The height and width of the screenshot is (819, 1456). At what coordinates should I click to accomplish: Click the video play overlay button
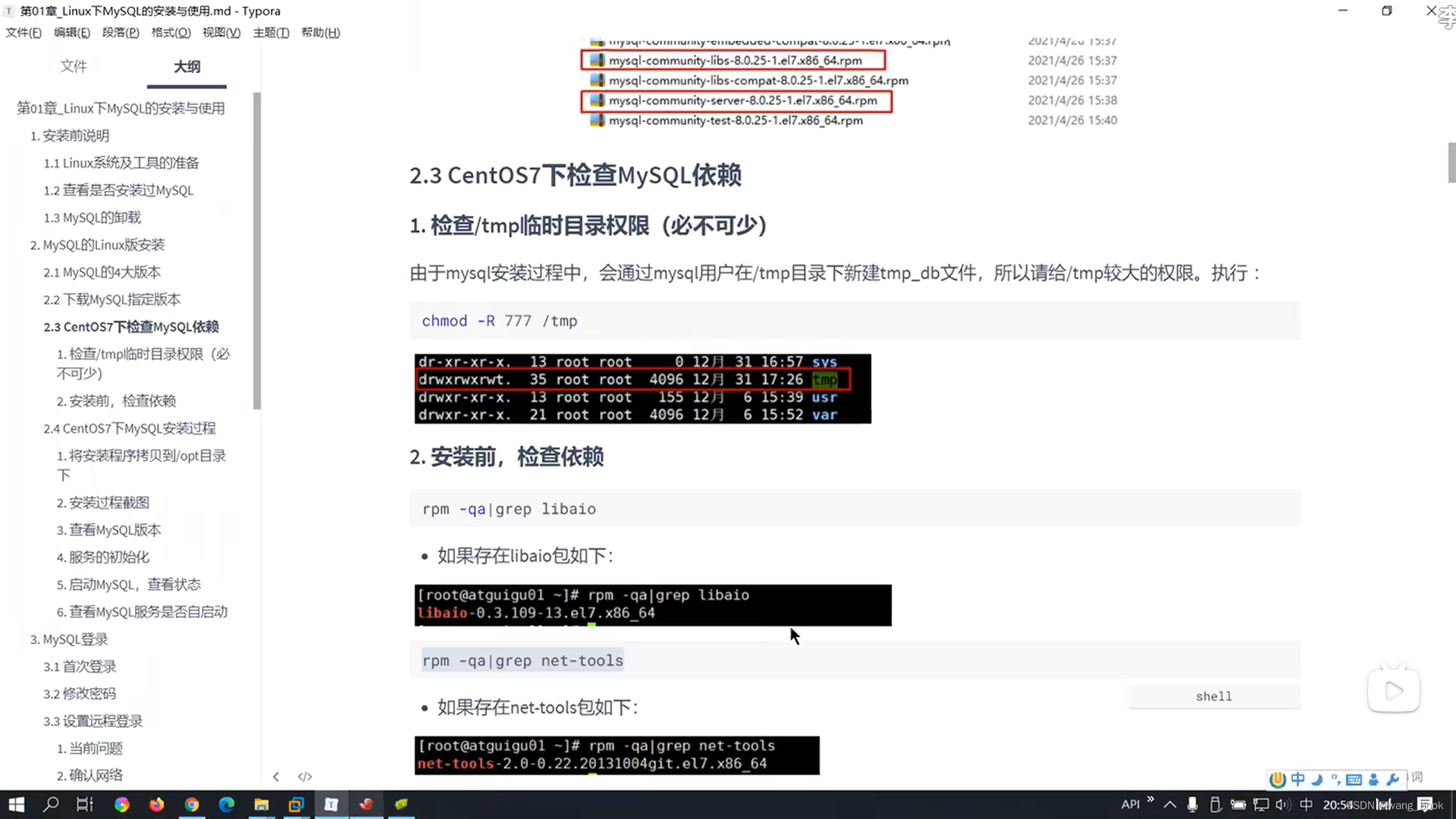(x=1394, y=691)
